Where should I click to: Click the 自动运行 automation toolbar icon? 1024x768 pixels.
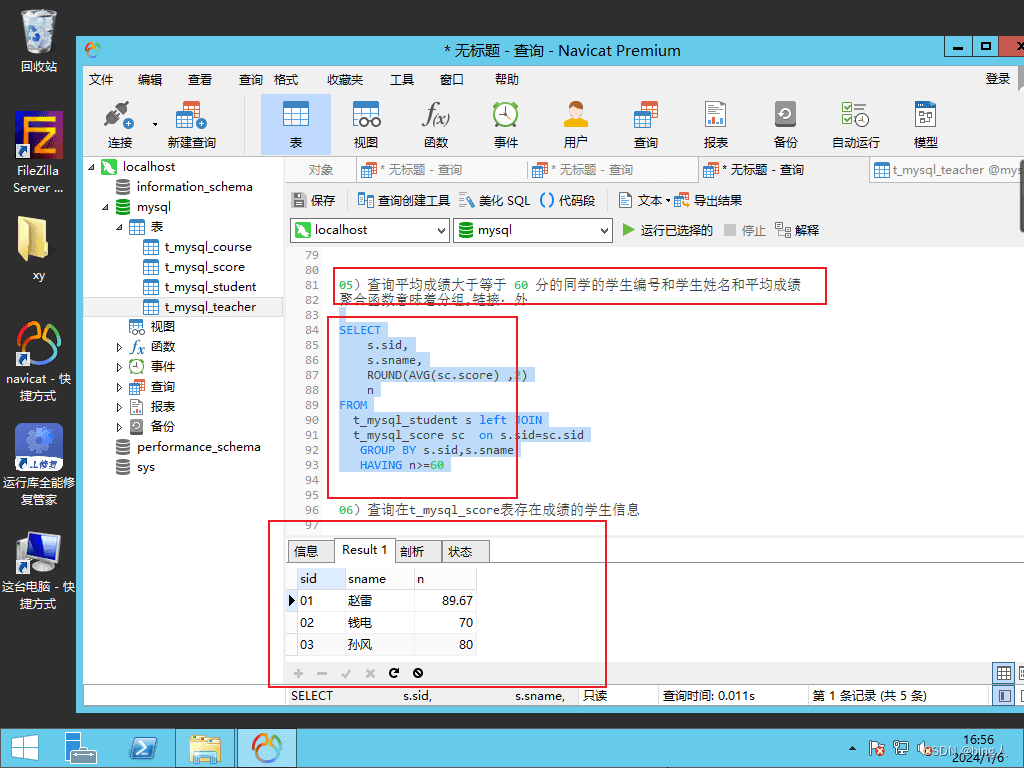[856, 124]
